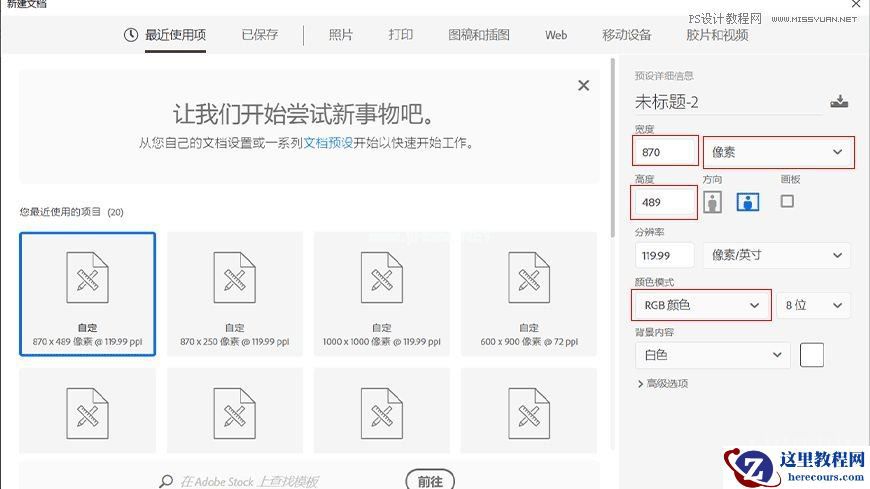Open the RGB 颜色 color mode dropdown

701,305
